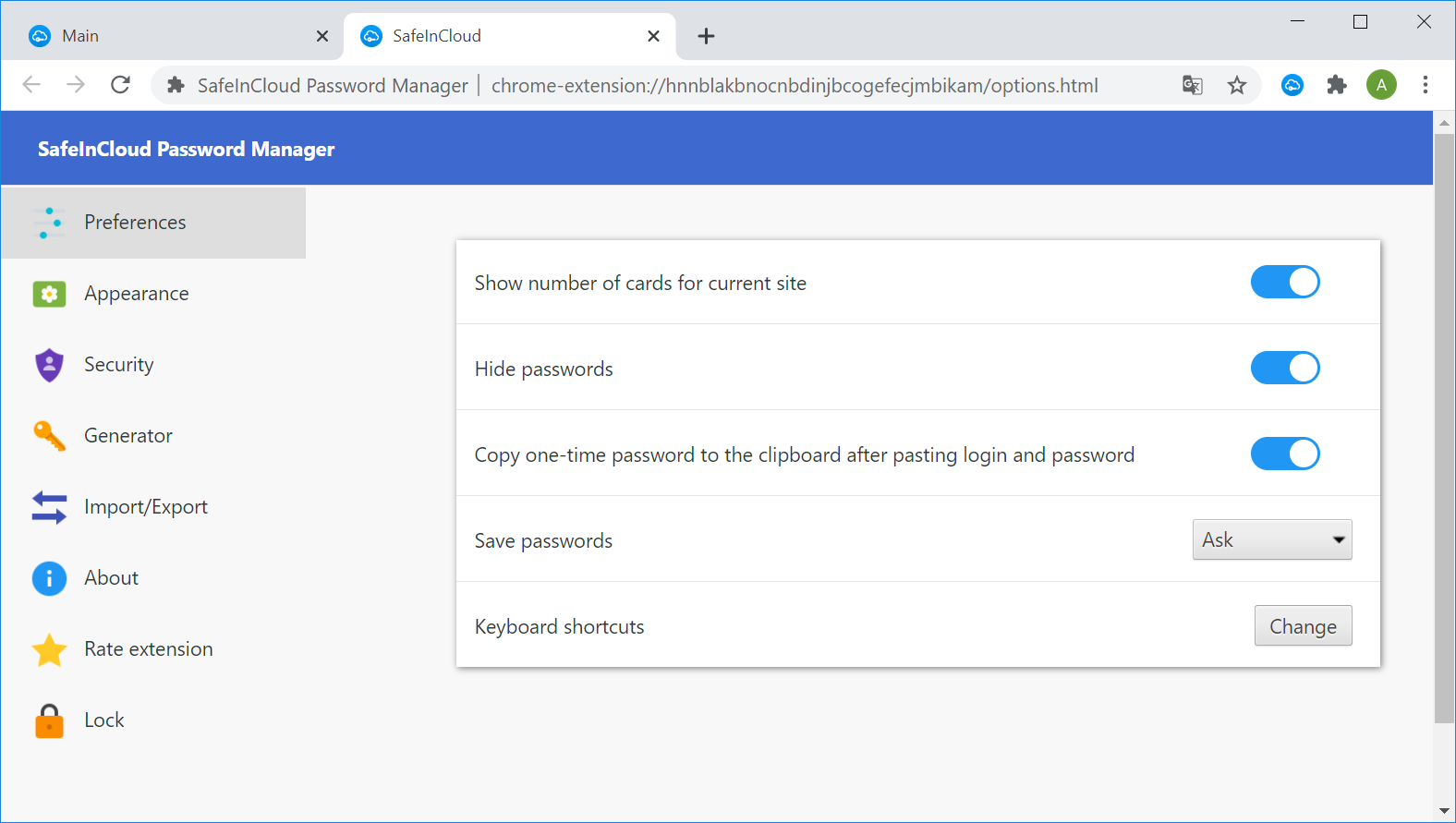Turn off Copy one-time password toggle

click(1285, 454)
